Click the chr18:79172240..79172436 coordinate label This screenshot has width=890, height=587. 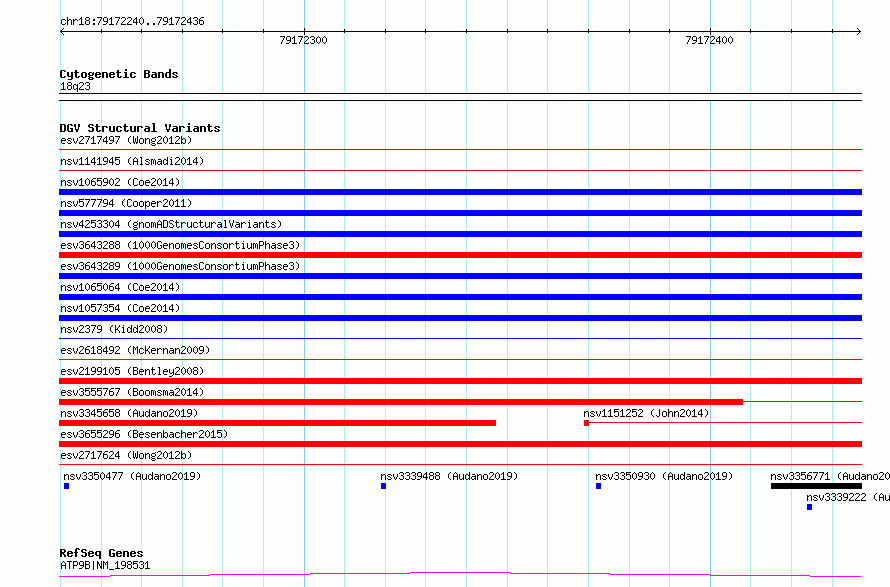coord(132,21)
